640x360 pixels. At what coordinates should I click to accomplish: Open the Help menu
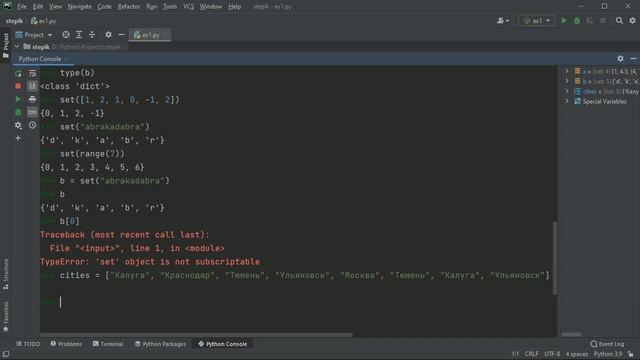[234, 7]
